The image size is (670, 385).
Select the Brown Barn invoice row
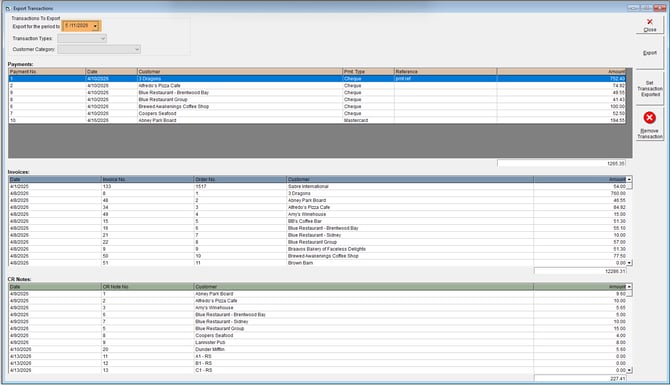click(x=317, y=263)
